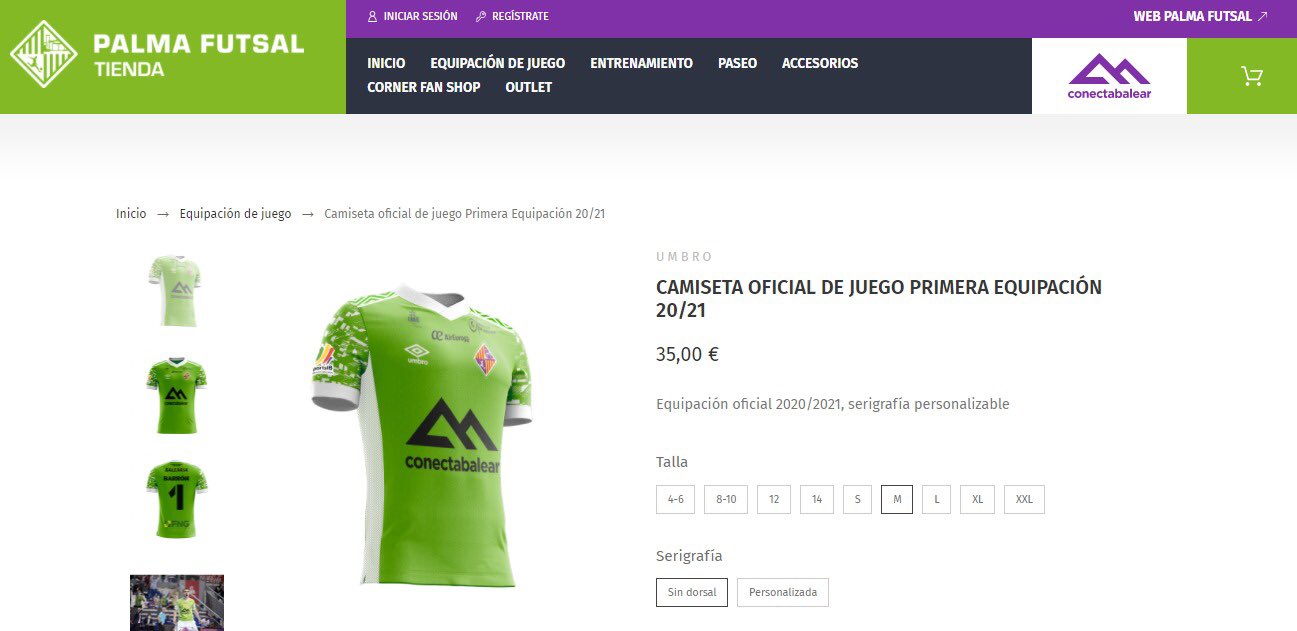Click the external arrow next to Web Palma Futsal
1297x631 pixels.
(x=1262, y=17)
